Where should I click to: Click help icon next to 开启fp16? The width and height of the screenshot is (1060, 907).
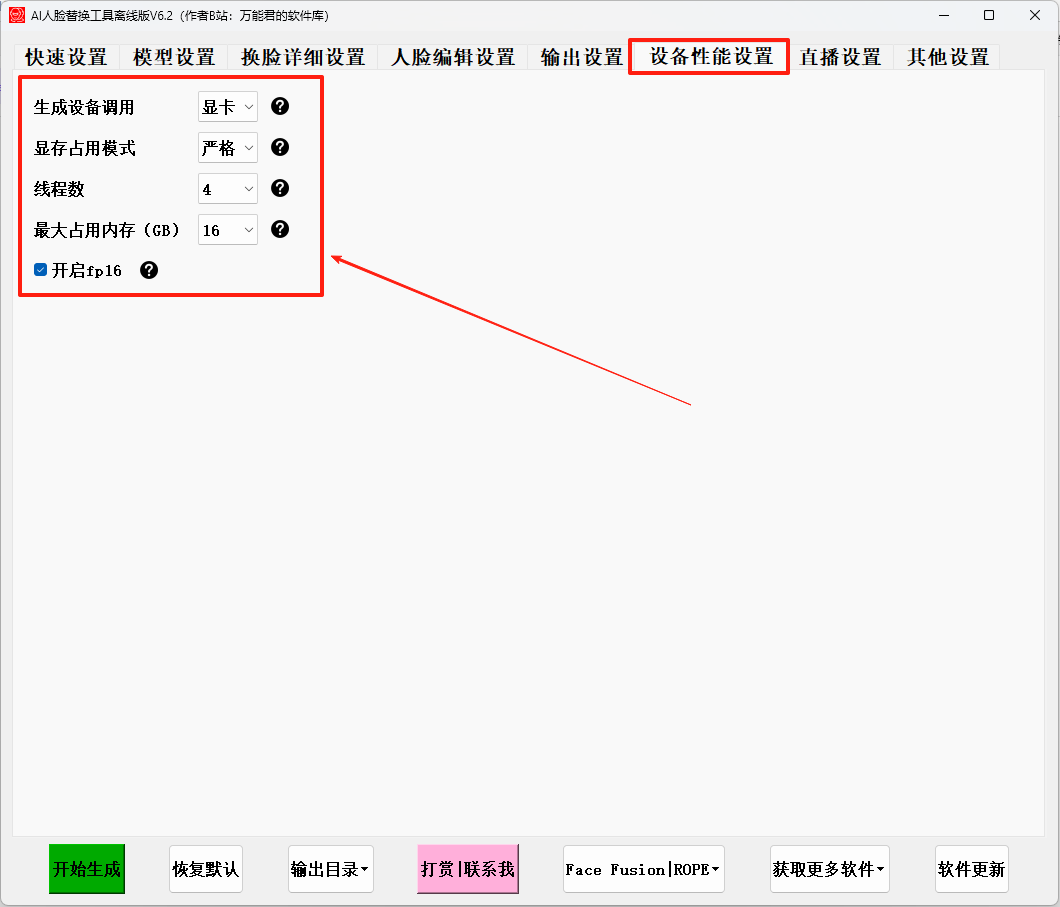149,270
